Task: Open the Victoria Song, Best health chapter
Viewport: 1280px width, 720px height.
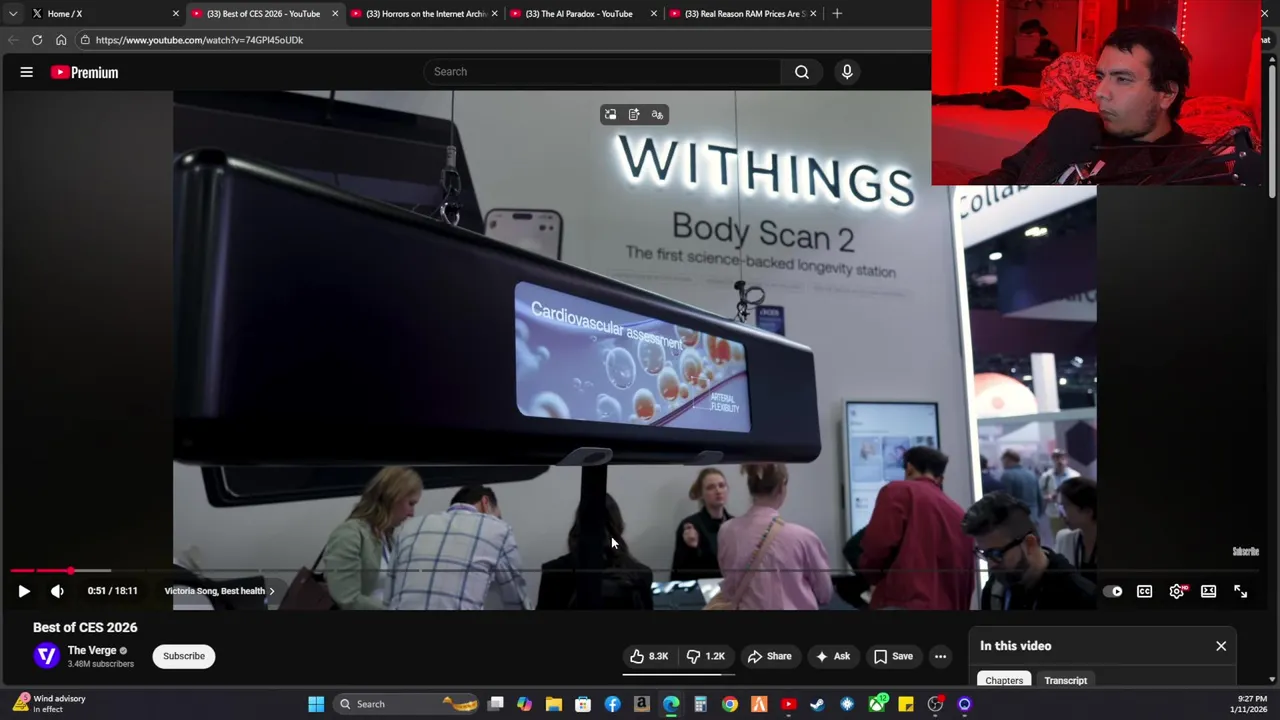Action: pos(219,591)
